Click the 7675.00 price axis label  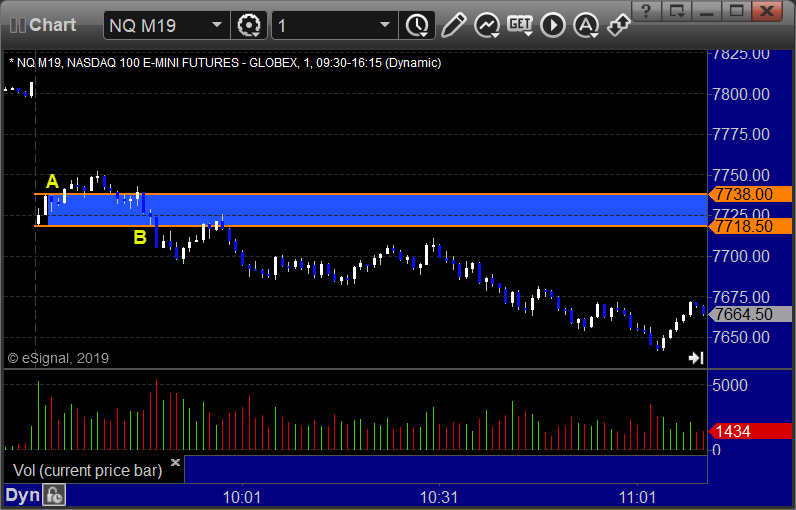click(x=741, y=297)
